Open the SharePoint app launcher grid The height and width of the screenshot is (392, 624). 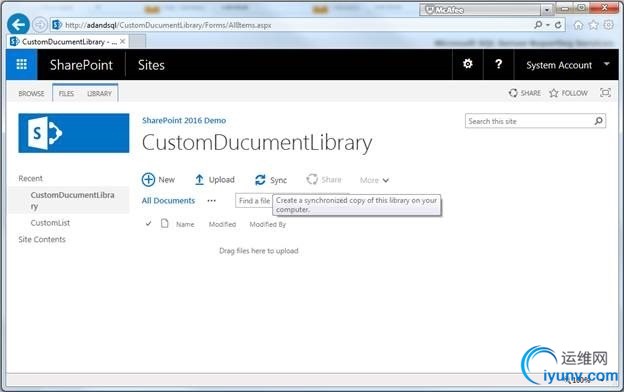(21, 64)
